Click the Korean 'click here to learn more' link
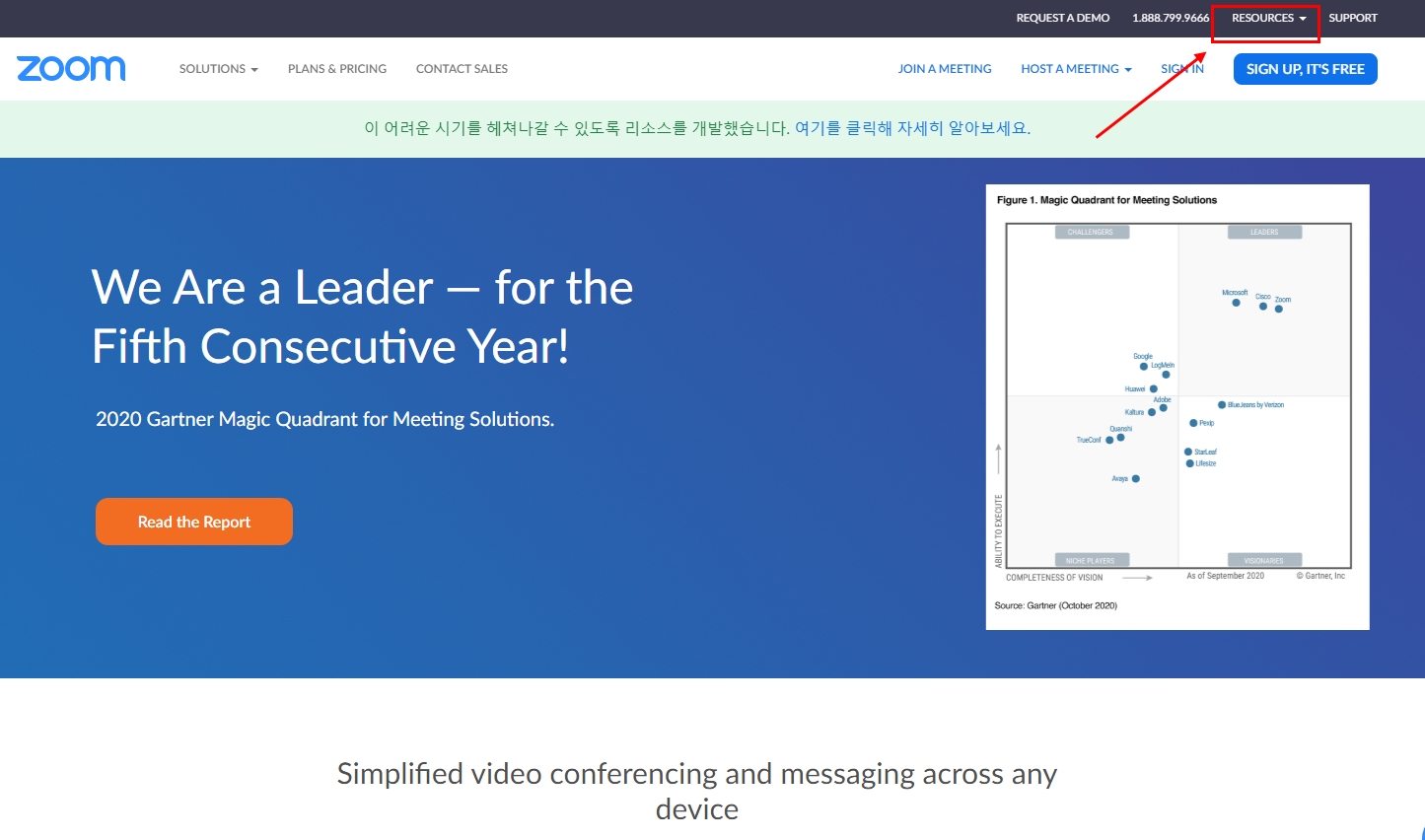The width and height of the screenshot is (1425, 840). pos(912,128)
